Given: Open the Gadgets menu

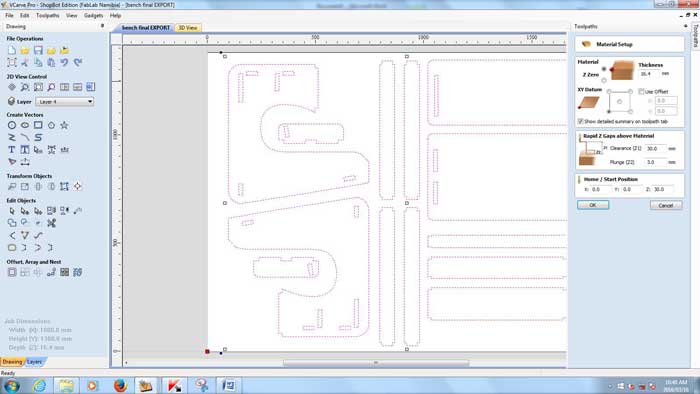Looking at the screenshot, I should tap(93, 16).
